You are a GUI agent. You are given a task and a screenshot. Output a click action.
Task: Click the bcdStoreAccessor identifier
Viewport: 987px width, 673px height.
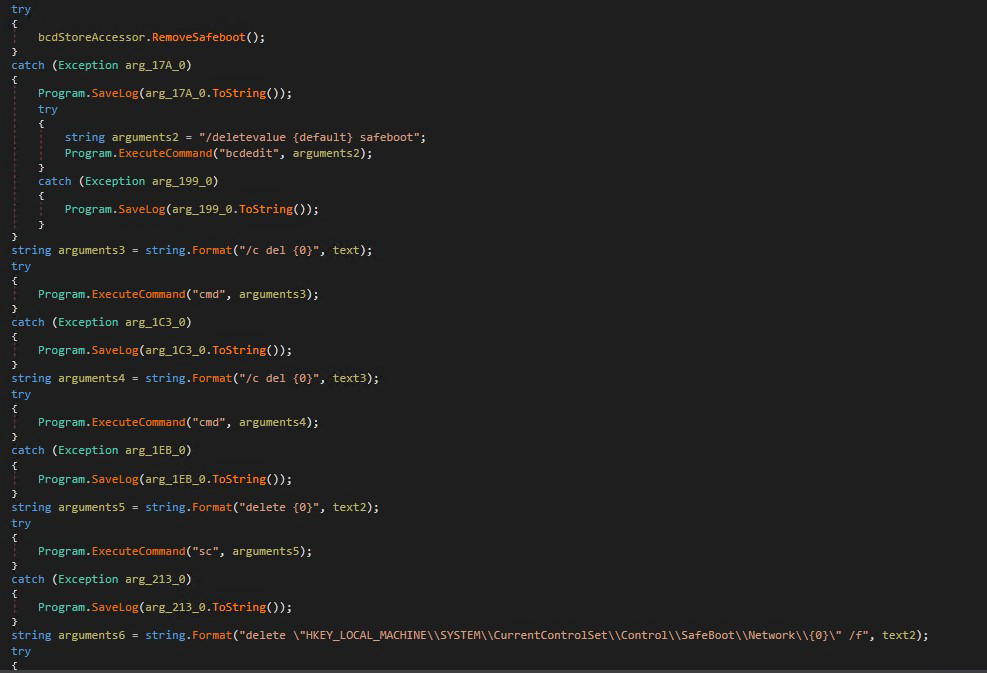click(x=92, y=37)
